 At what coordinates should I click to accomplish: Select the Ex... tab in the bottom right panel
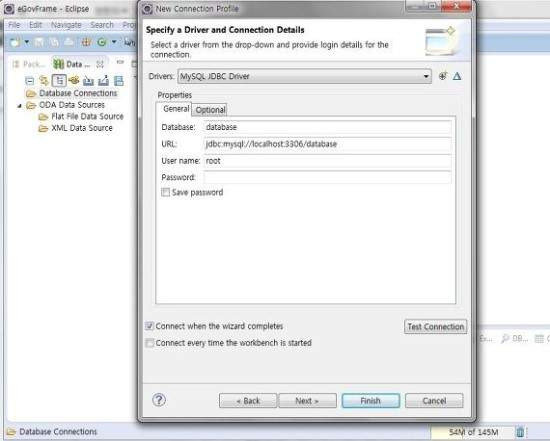pyautogui.click(x=485, y=339)
